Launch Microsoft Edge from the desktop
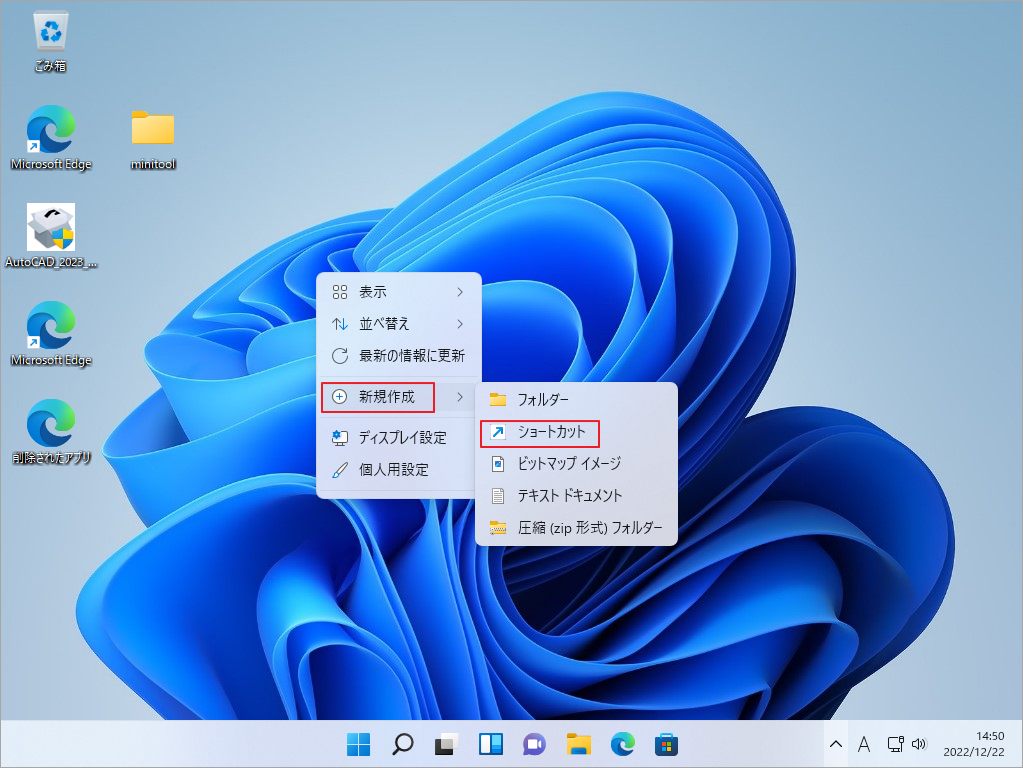This screenshot has width=1023, height=768. tap(49, 130)
